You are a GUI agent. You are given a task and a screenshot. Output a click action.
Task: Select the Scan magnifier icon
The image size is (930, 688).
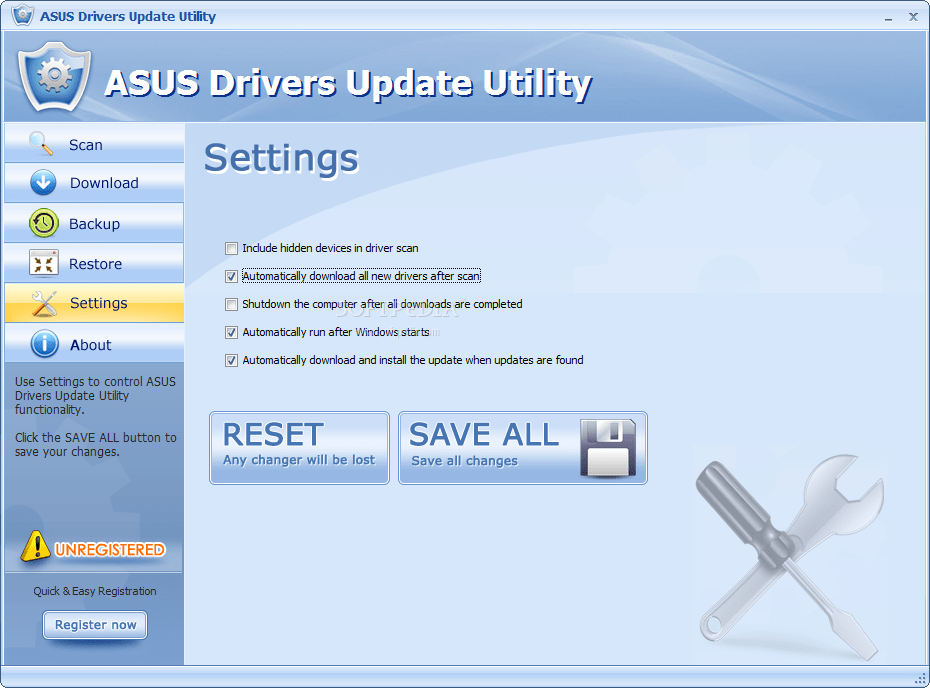coord(42,143)
